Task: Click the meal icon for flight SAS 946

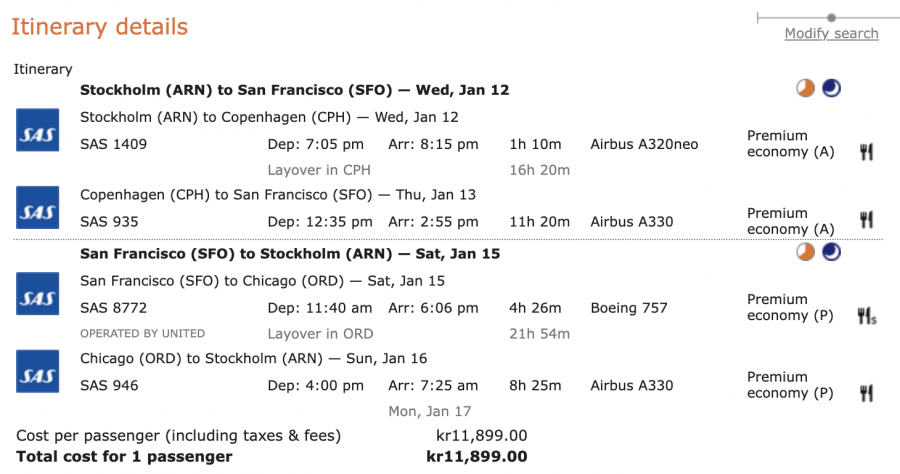Action: [866, 393]
